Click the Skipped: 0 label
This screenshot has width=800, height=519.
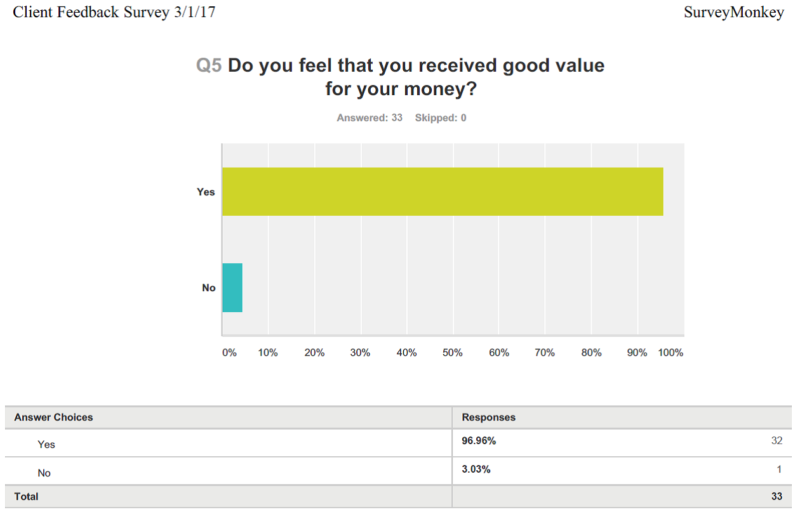tap(441, 118)
